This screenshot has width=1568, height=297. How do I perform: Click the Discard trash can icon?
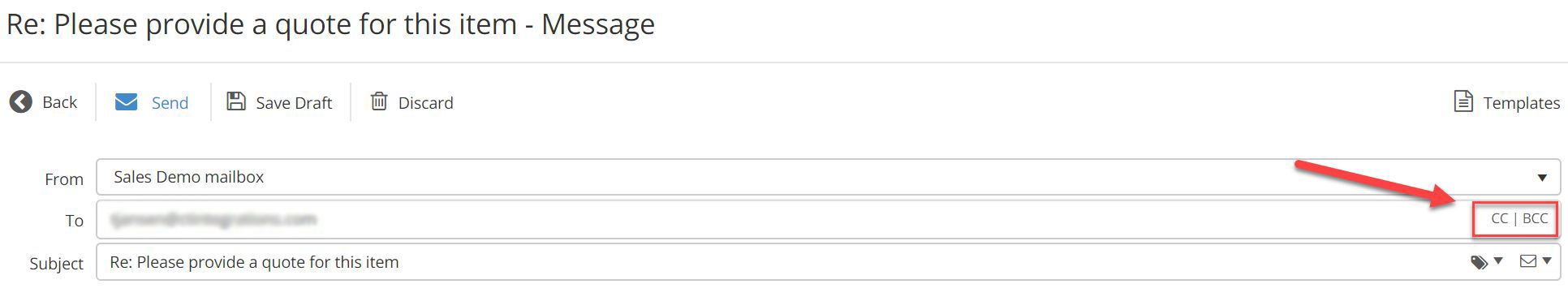[379, 101]
